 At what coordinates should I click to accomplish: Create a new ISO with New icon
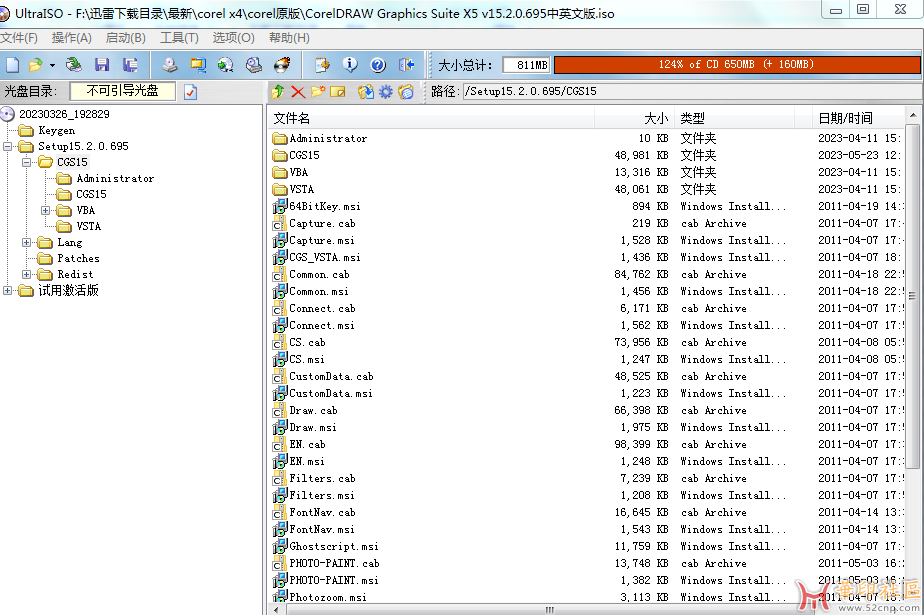click(x=12, y=65)
